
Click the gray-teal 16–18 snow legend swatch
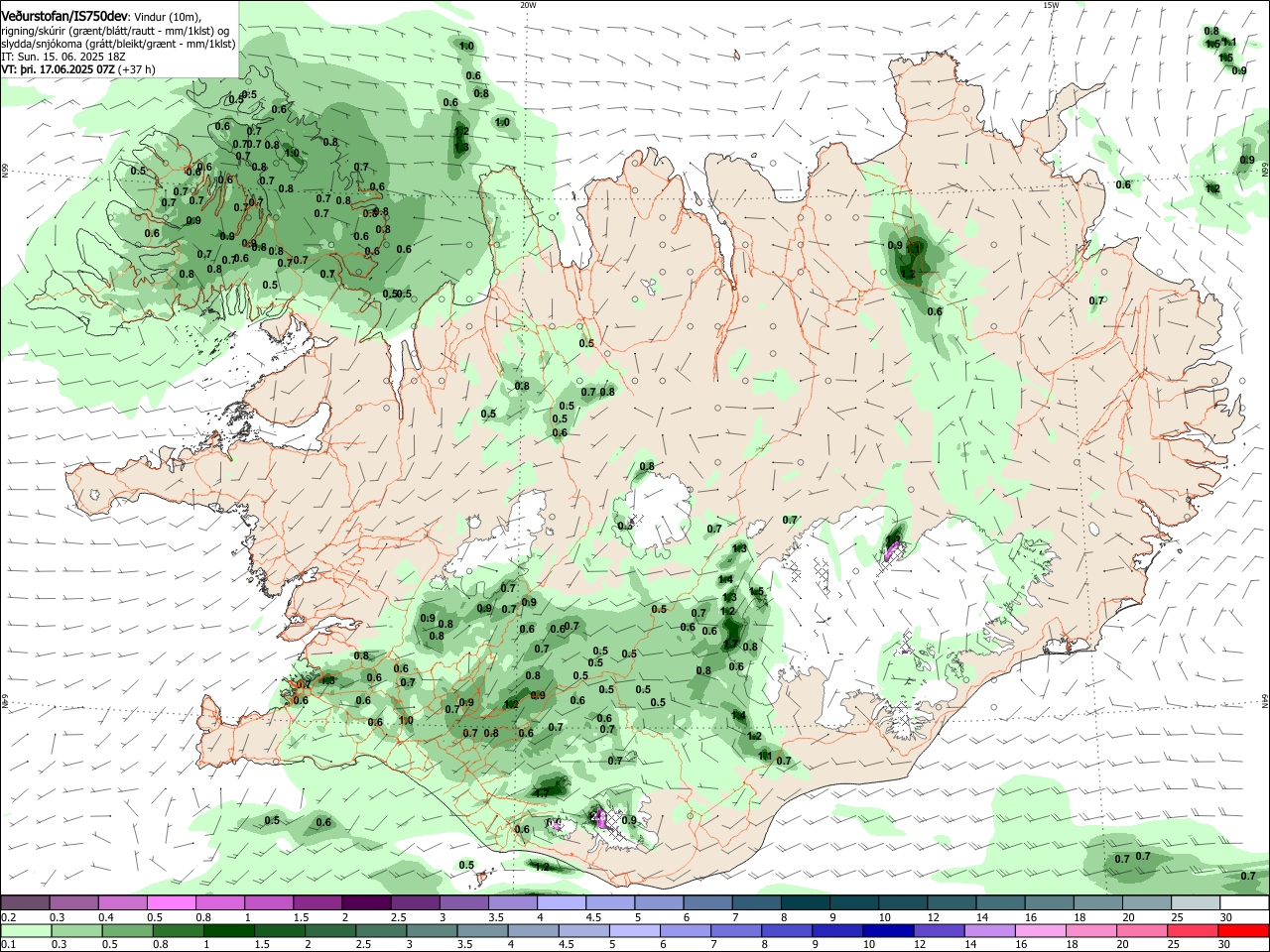tap(1049, 902)
